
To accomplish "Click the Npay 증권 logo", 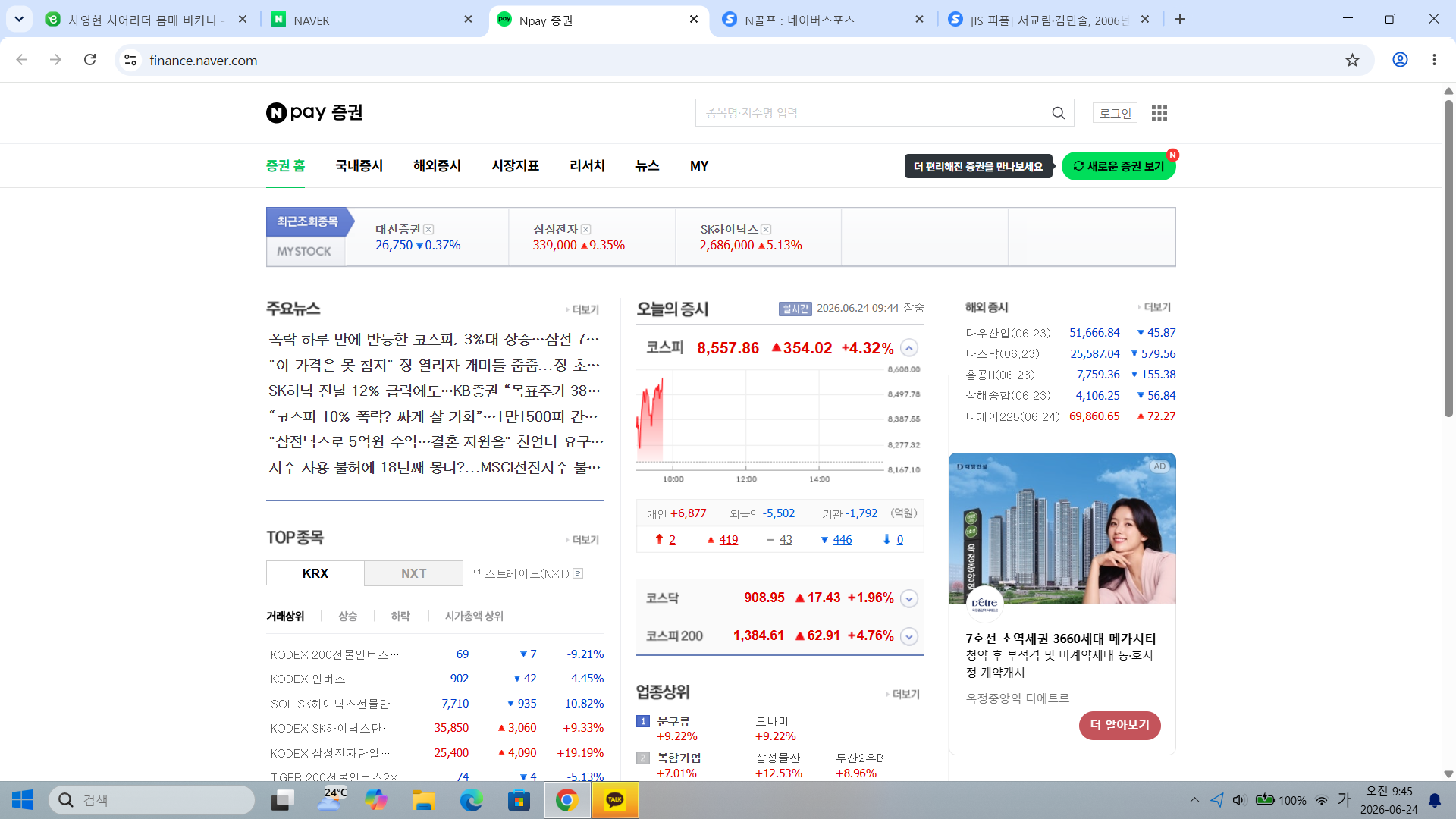I will [x=314, y=112].
